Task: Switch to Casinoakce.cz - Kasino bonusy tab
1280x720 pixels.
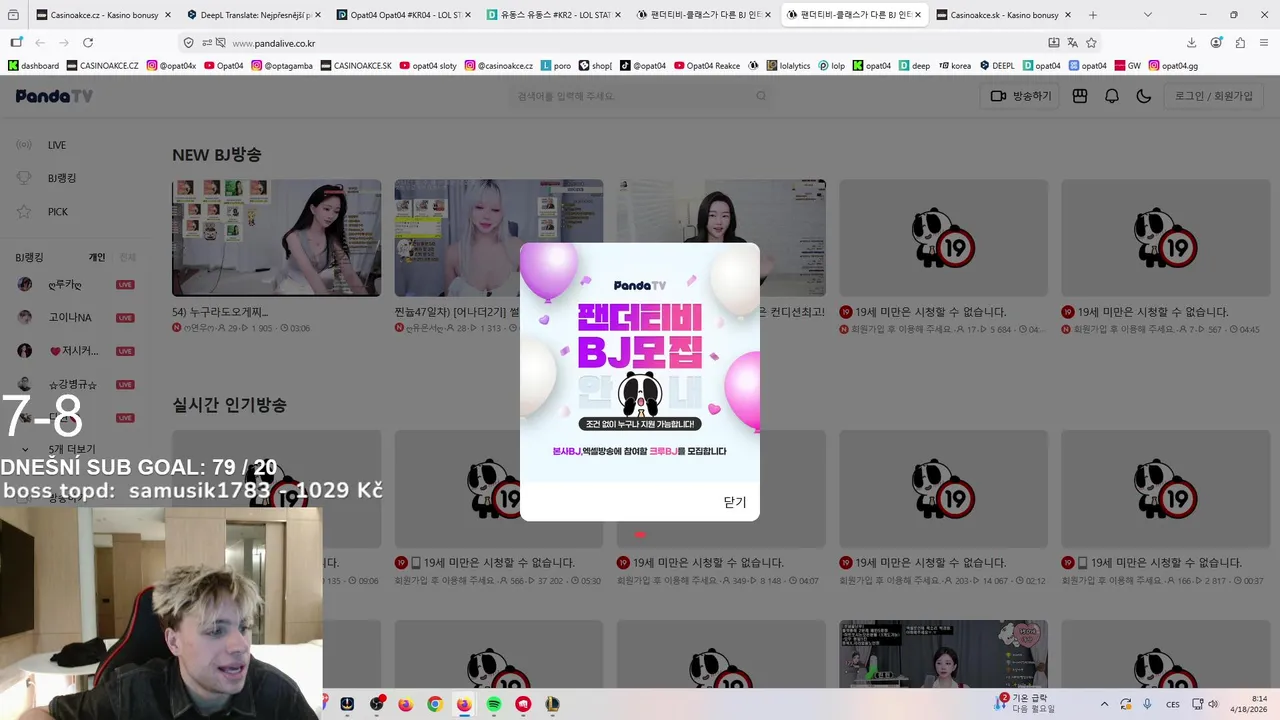Action: point(104,15)
